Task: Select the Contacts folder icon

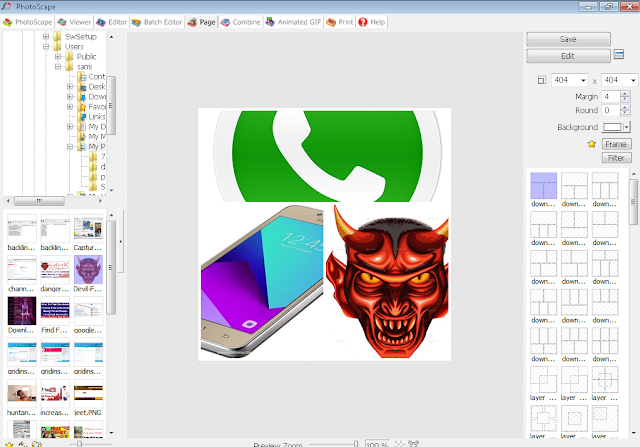Action: [x=82, y=77]
